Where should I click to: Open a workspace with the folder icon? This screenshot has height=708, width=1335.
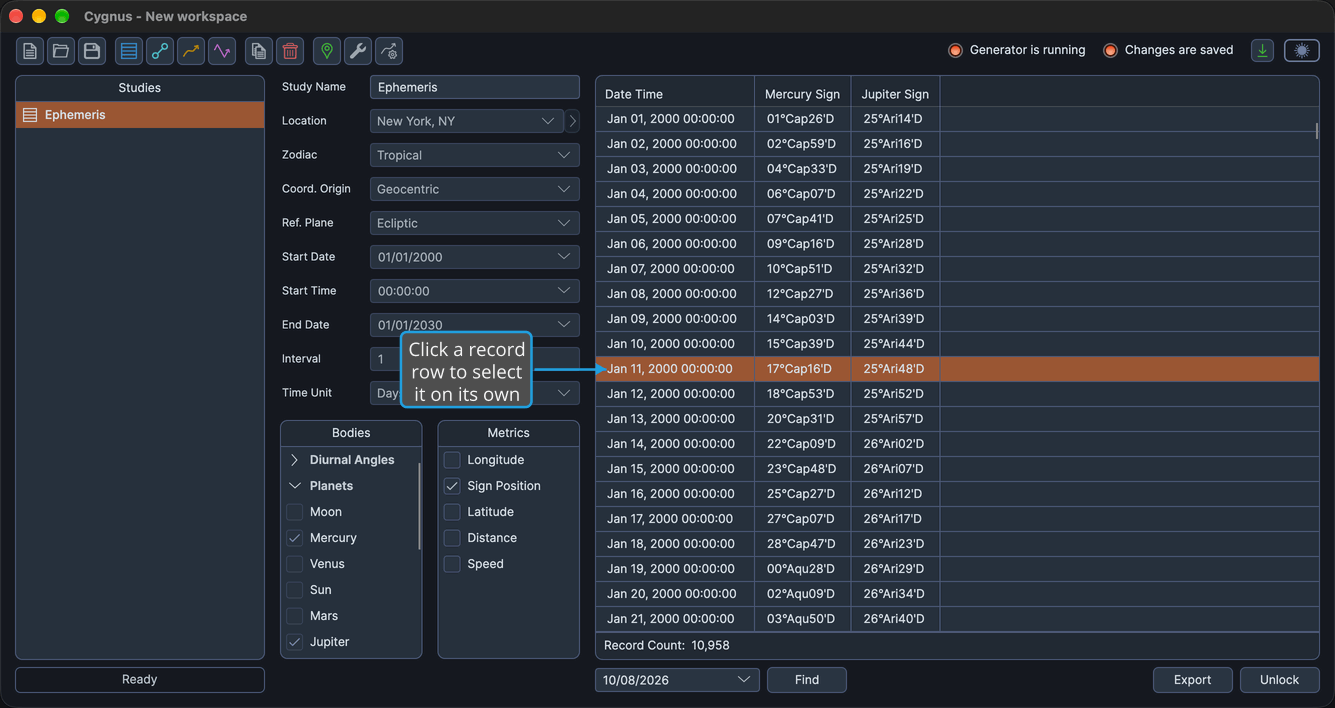pos(61,51)
